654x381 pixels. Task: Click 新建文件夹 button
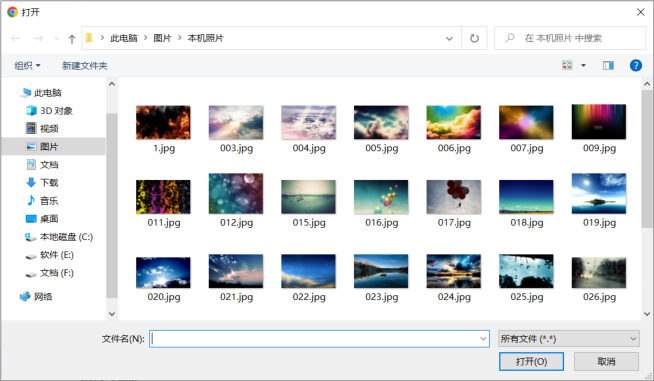(85, 66)
